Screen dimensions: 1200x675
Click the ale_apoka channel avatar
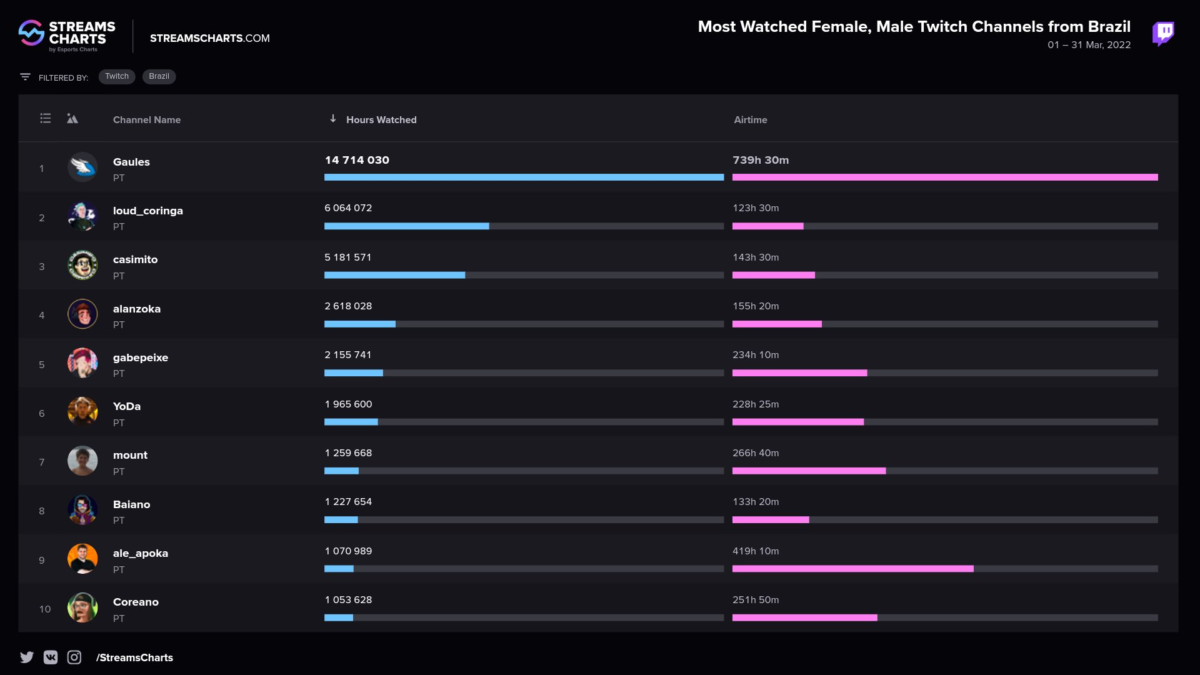82,559
